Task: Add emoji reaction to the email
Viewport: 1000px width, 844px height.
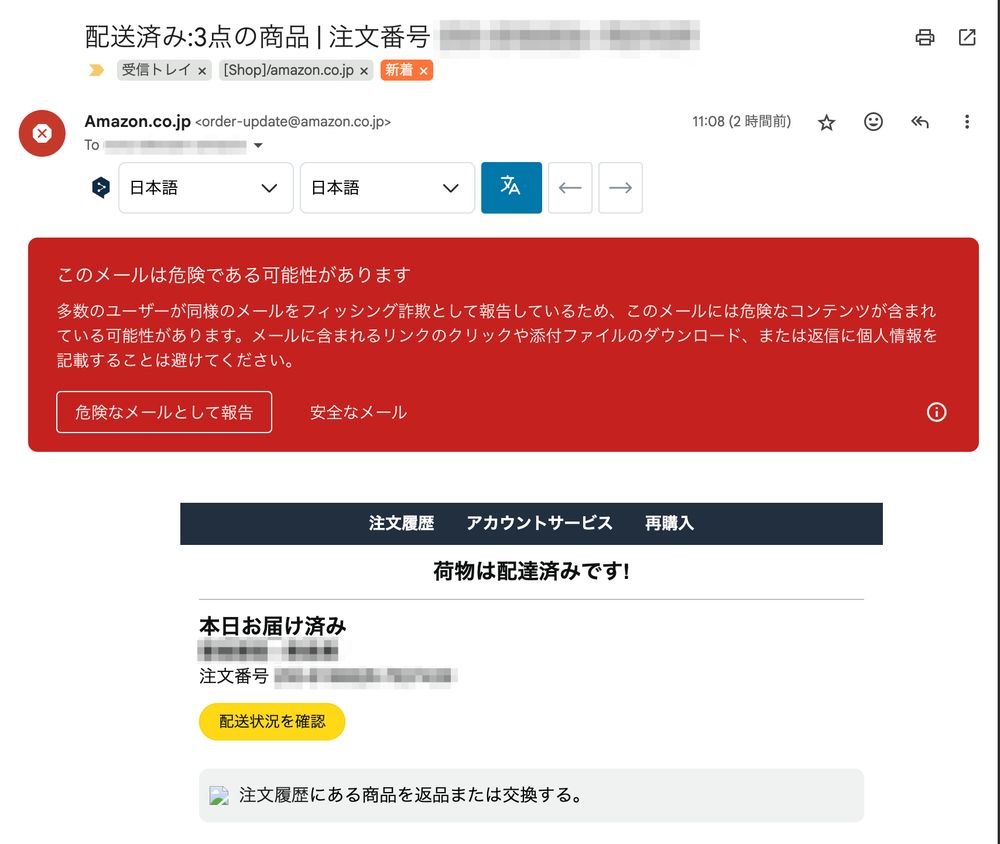Action: (873, 121)
